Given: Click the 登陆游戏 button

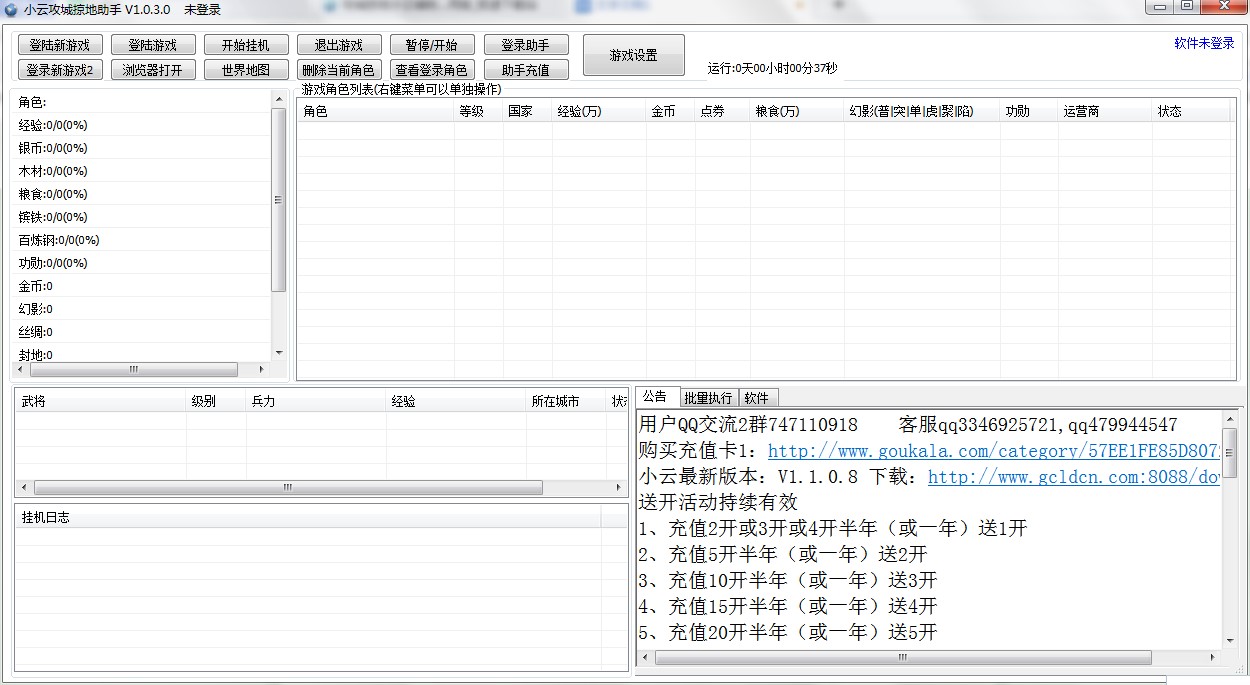Looking at the screenshot, I should pos(152,45).
